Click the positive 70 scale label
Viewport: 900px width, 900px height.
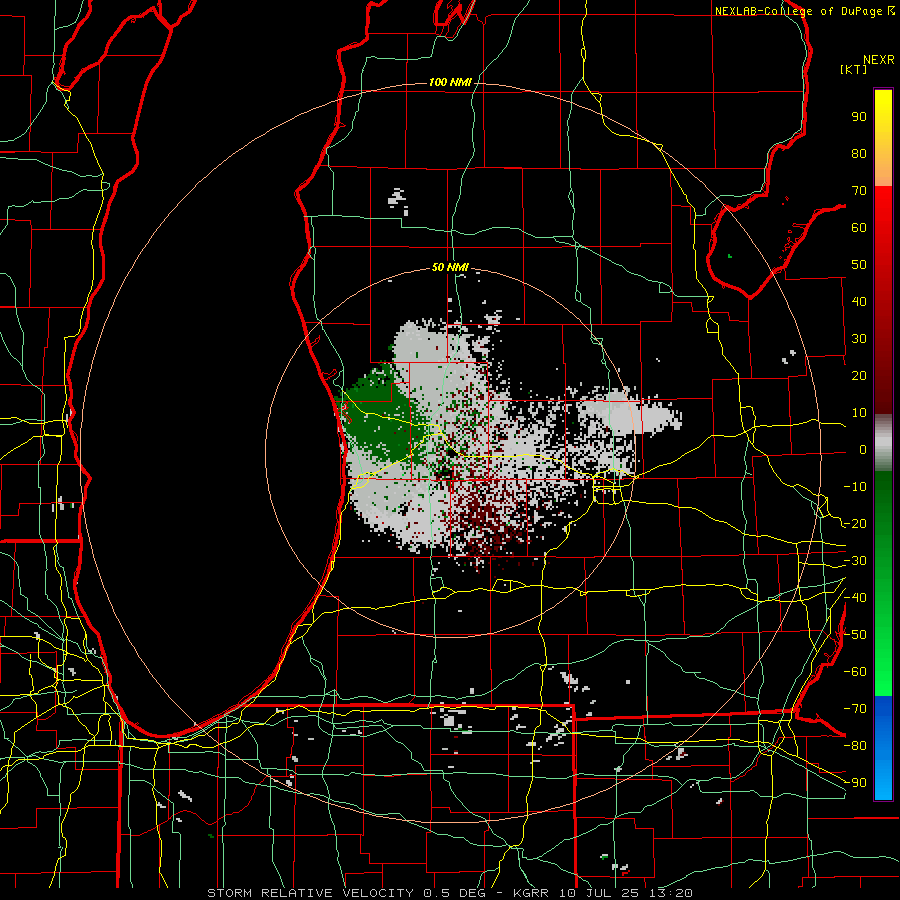coord(859,191)
